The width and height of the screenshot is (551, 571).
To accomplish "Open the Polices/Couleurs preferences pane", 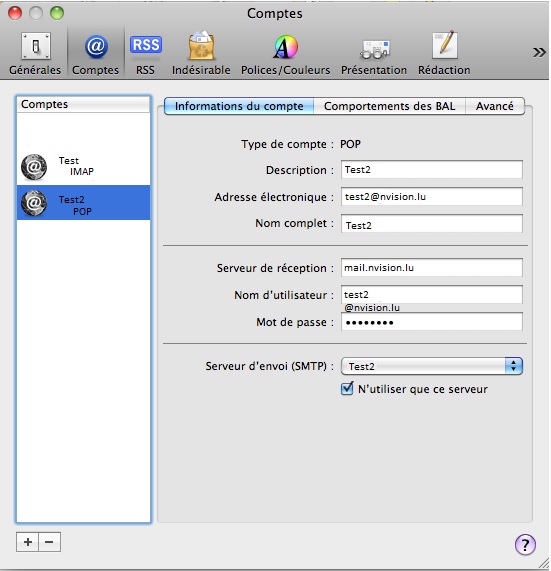I will 286,54.
